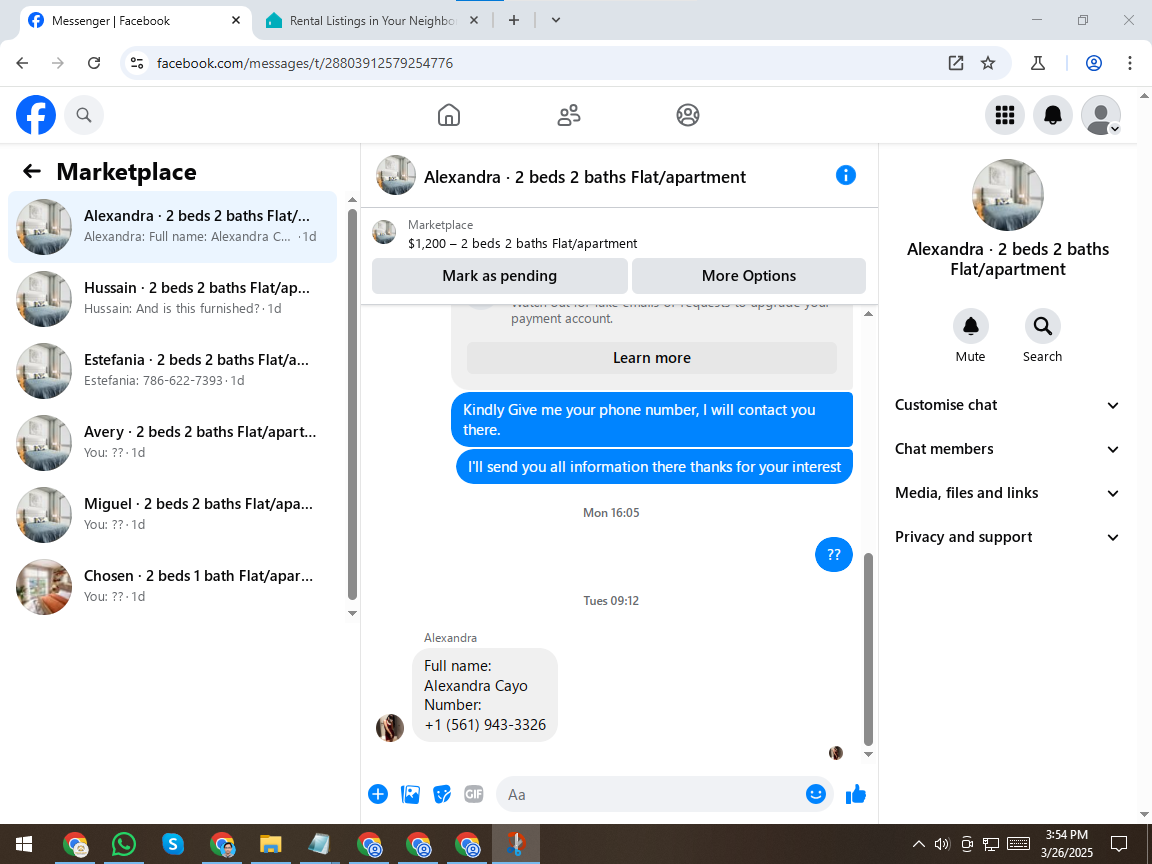Open Chrome Labs flask icon

(x=1037, y=63)
